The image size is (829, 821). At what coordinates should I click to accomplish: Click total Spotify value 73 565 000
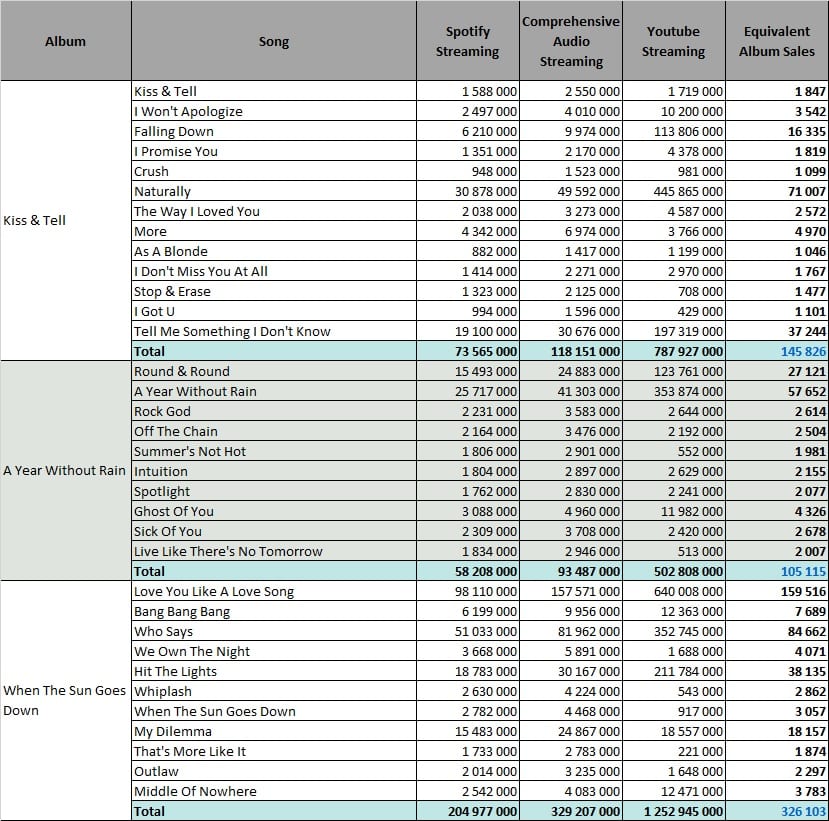click(468, 352)
